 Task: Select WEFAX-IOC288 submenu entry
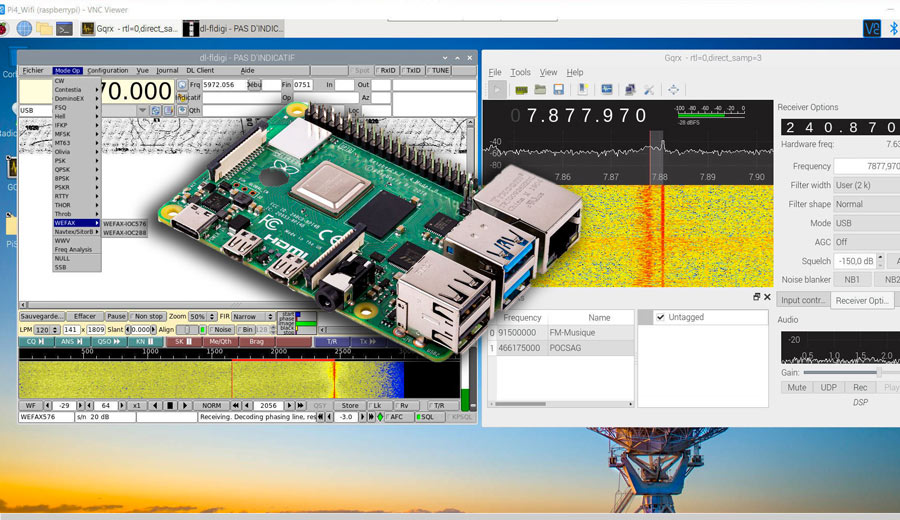[x=125, y=232]
